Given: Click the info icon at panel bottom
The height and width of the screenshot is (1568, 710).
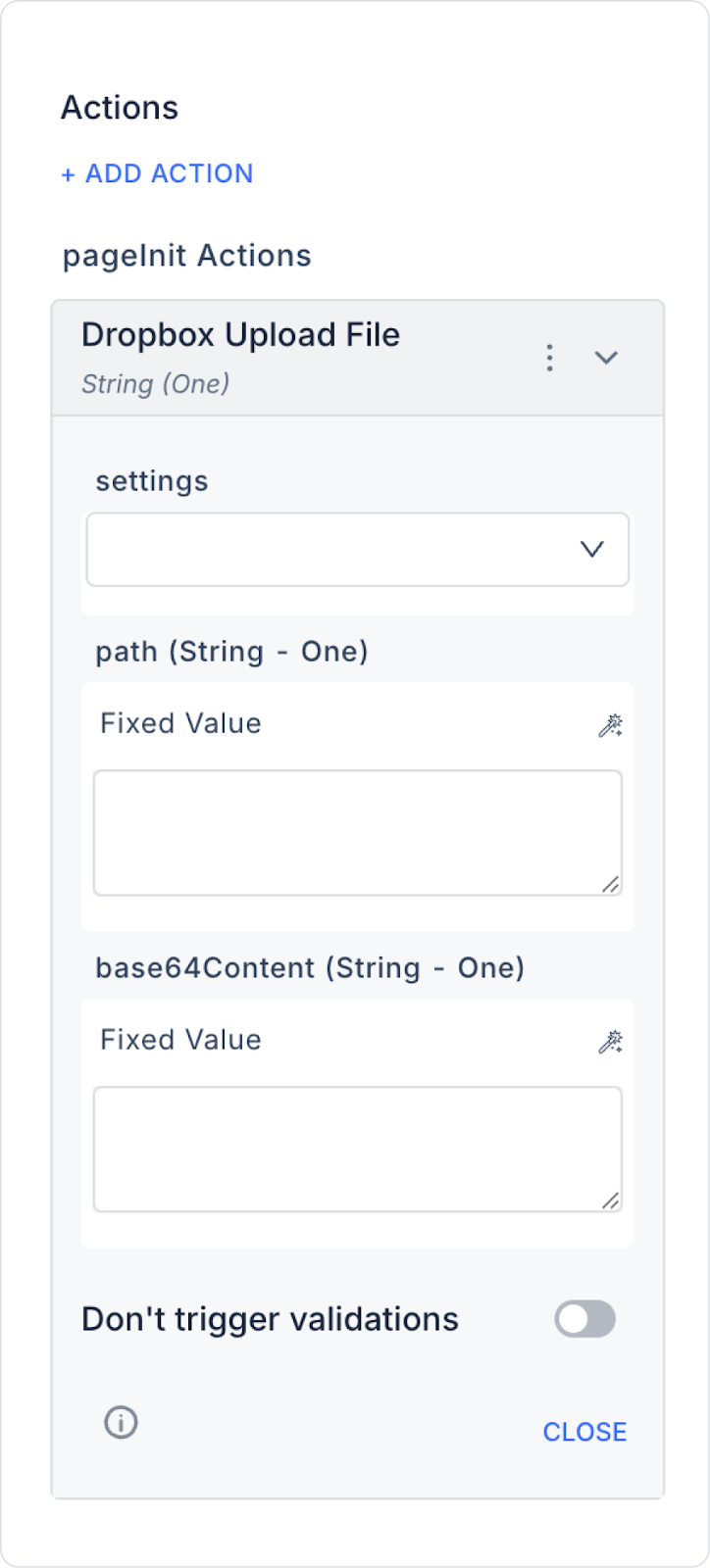Looking at the screenshot, I should pos(121,1422).
